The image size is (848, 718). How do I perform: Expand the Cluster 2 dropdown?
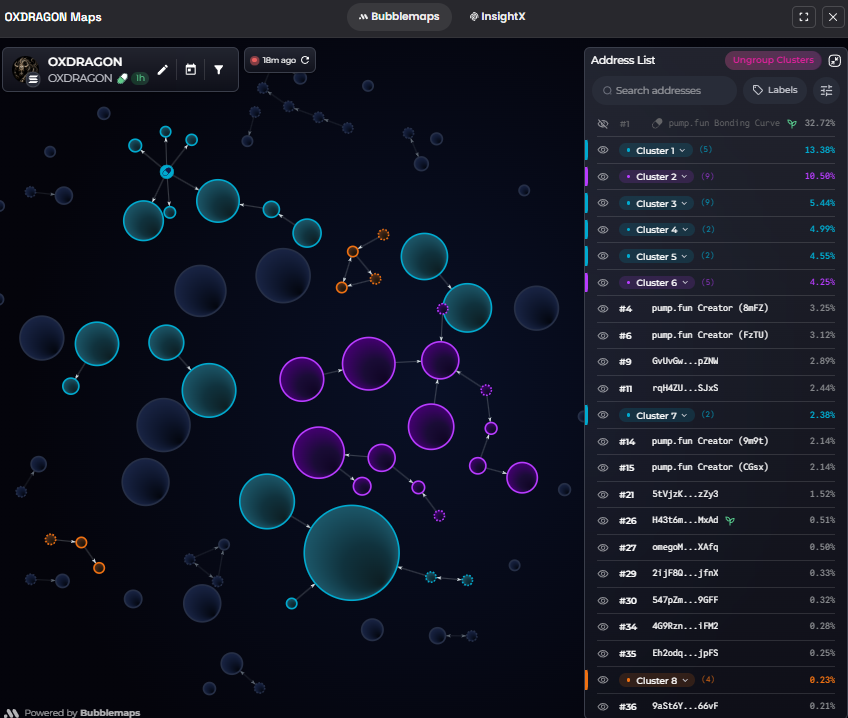pyautogui.click(x=657, y=177)
